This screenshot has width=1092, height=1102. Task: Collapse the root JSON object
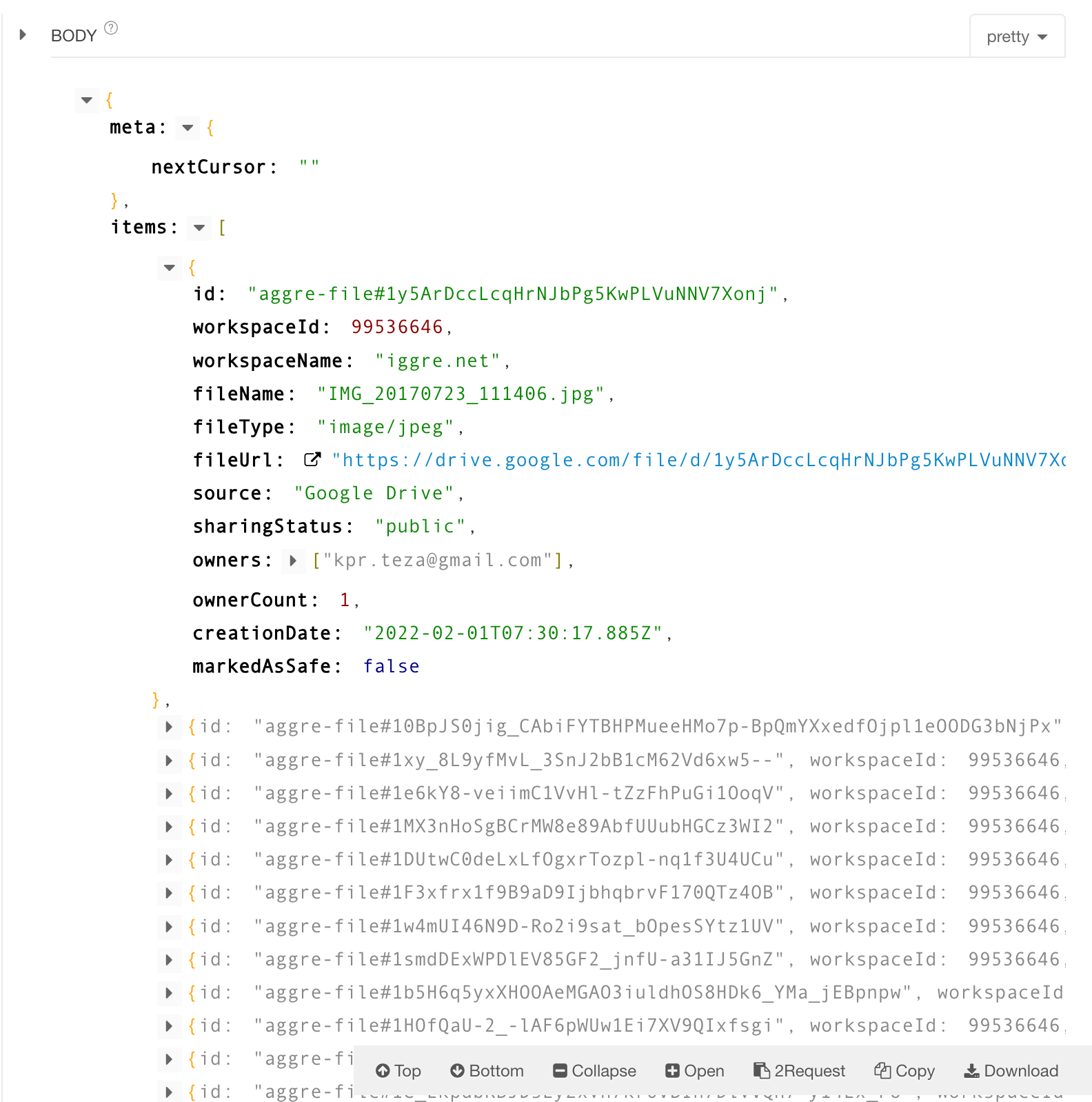pyautogui.click(x=87, y=100)
